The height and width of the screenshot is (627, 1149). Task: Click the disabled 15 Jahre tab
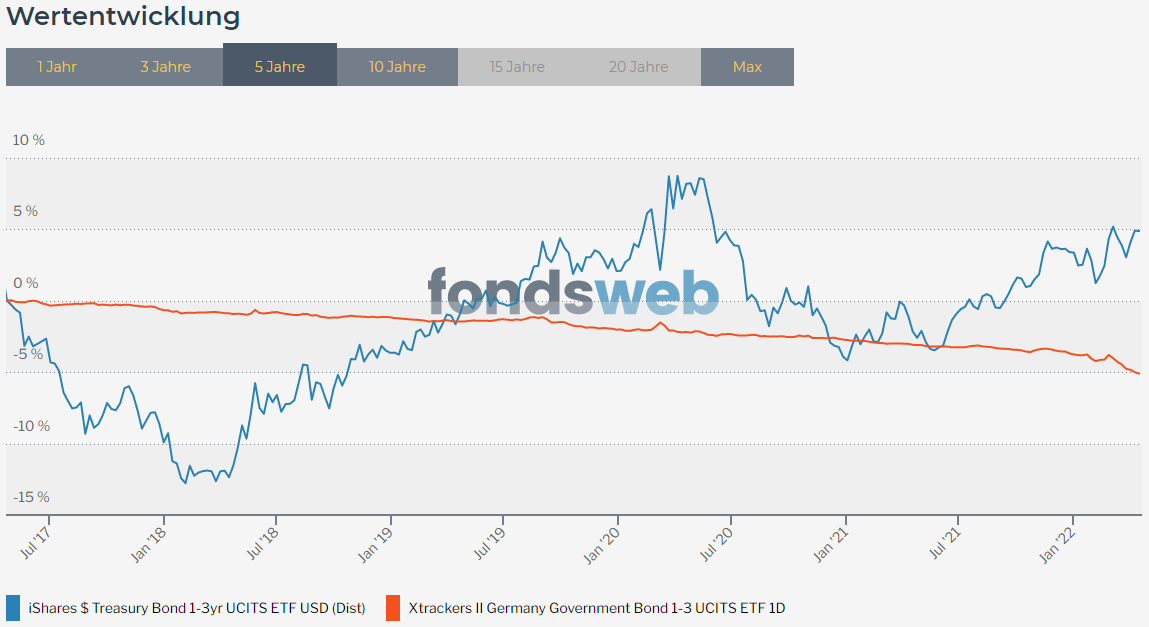click(x=517, y=67)
